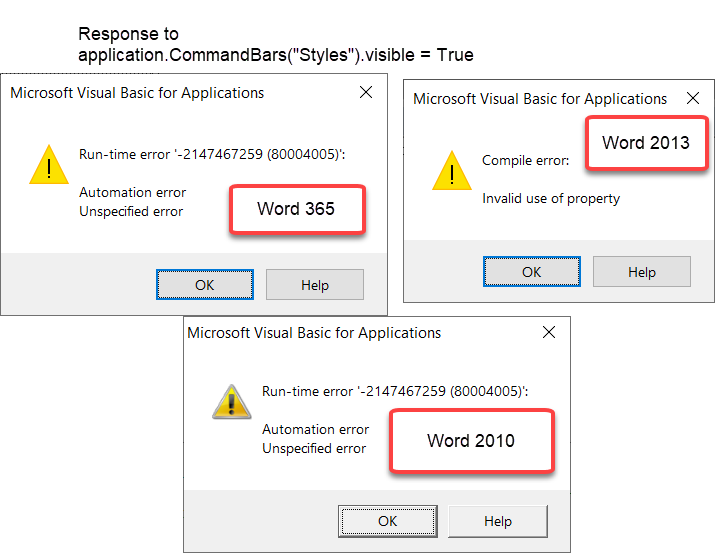The image size is (715, 553).
Task: Click OK in the Word 2010 error dialog
Action: coord(388,521)
